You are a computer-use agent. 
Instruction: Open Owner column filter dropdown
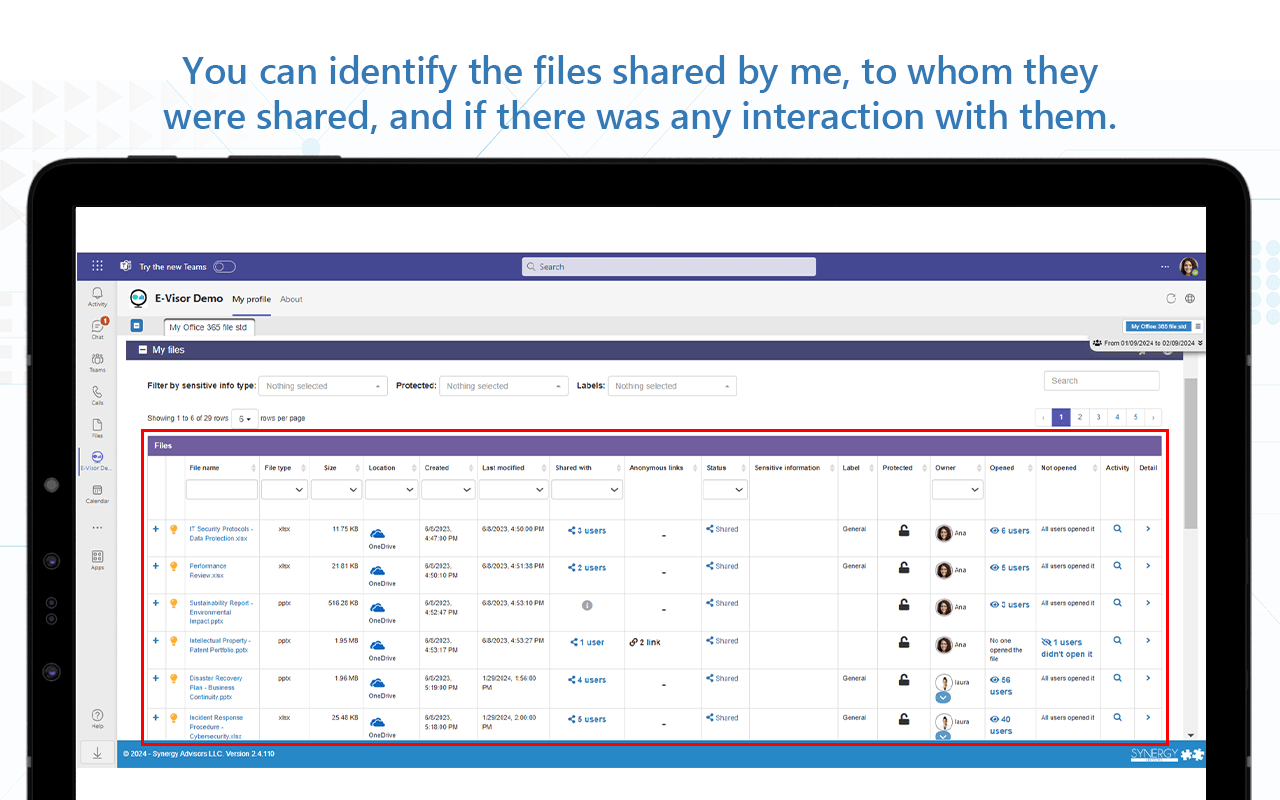958,490
